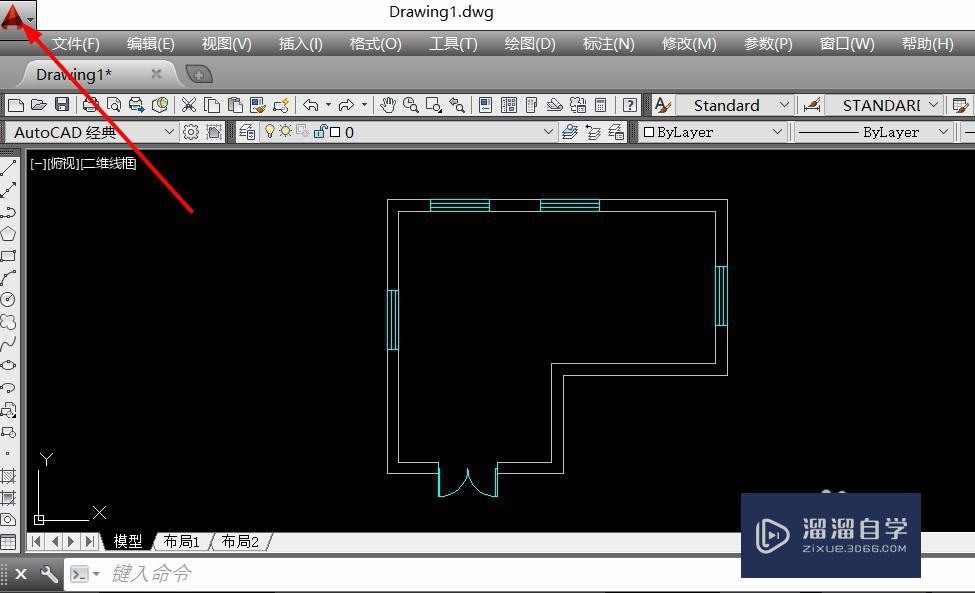Open the 编辑(E) menu
The image size is (975, 593).
150,44
